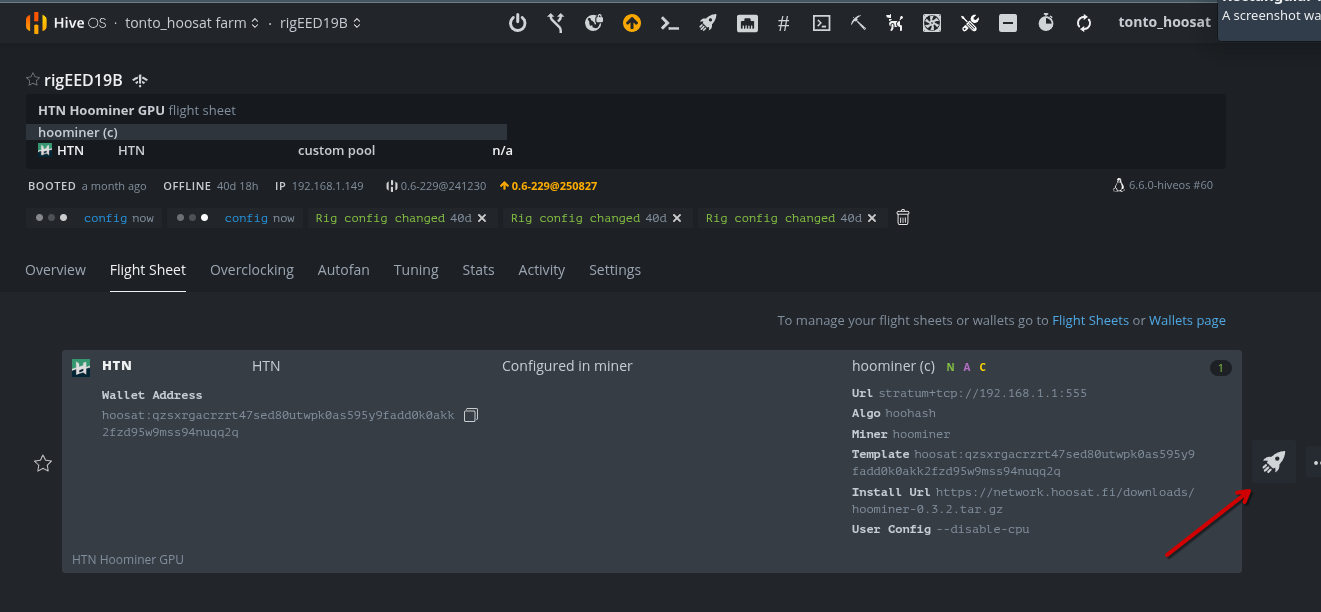Open the remote shell terminal icon
This screenshot has width=1321, height=612.
(821, 22)
